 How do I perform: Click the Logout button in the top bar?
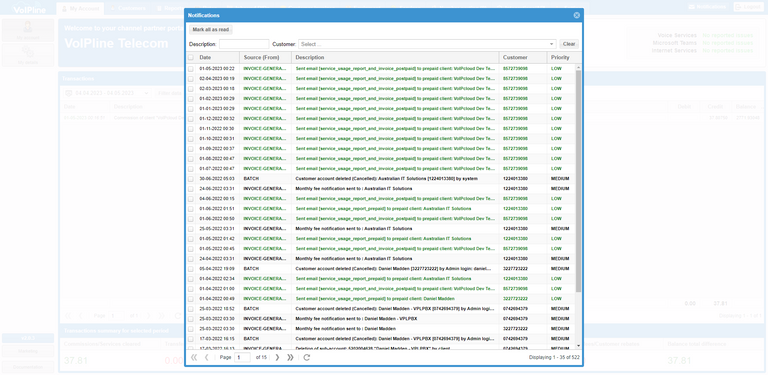coord(748,7)
